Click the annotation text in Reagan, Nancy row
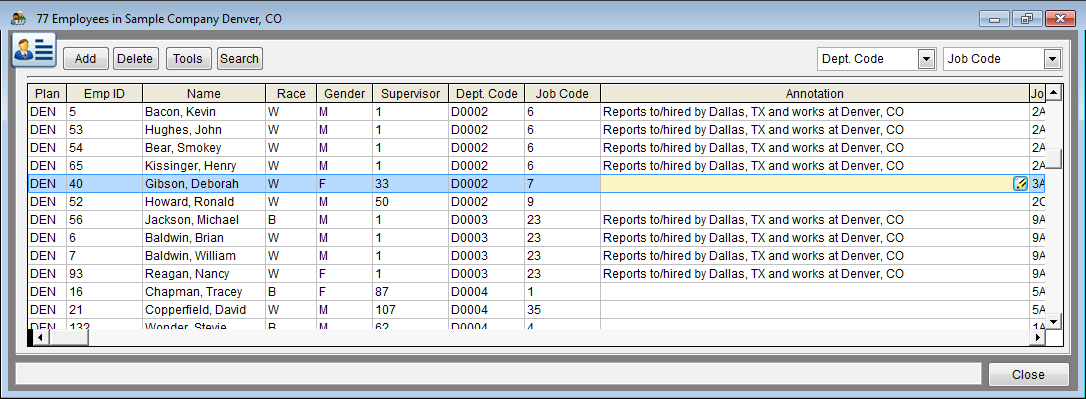The image size is (1086, 399). tap(754, 274)
